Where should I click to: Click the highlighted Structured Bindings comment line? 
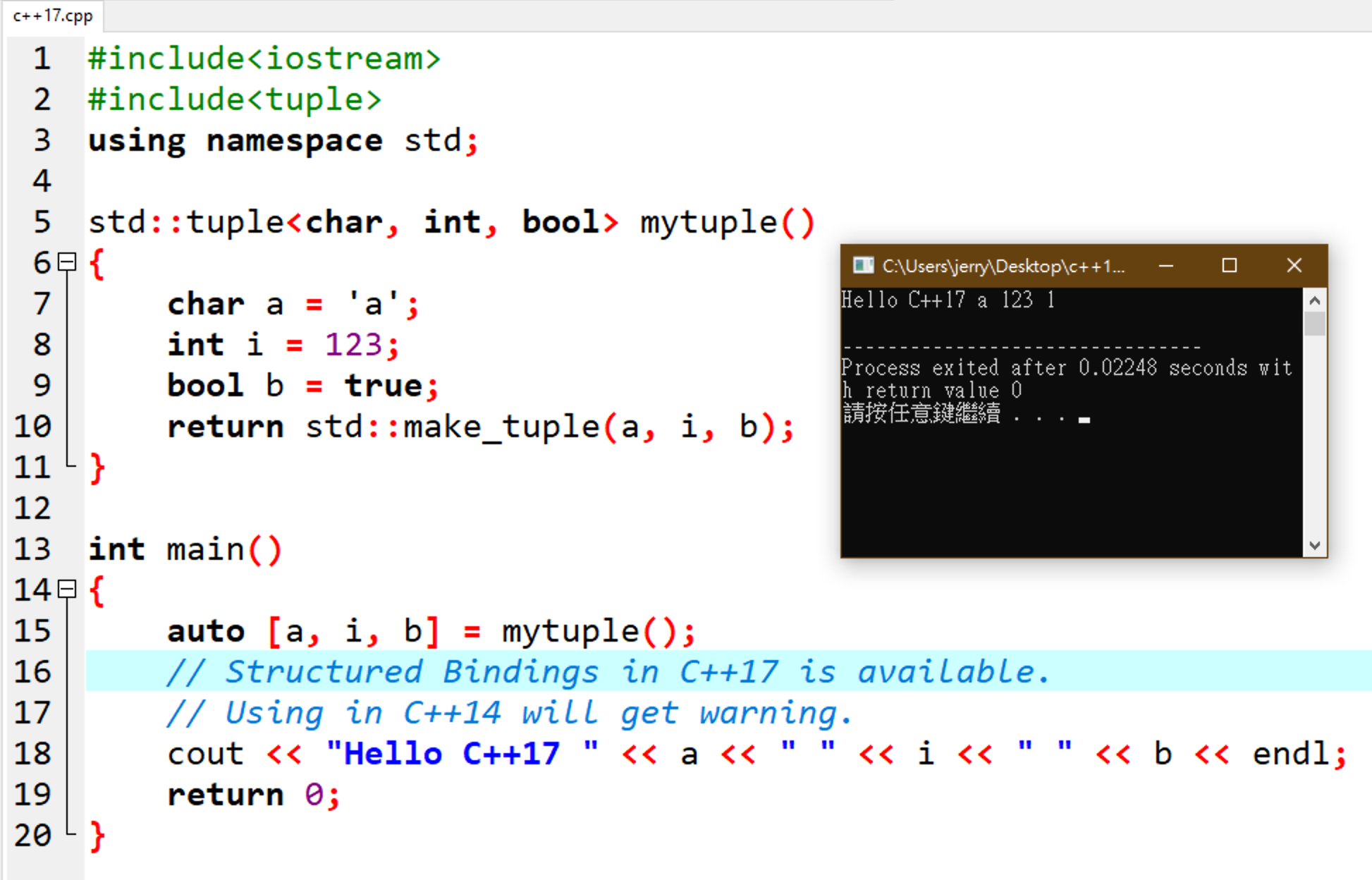click(x=606, y=671)
